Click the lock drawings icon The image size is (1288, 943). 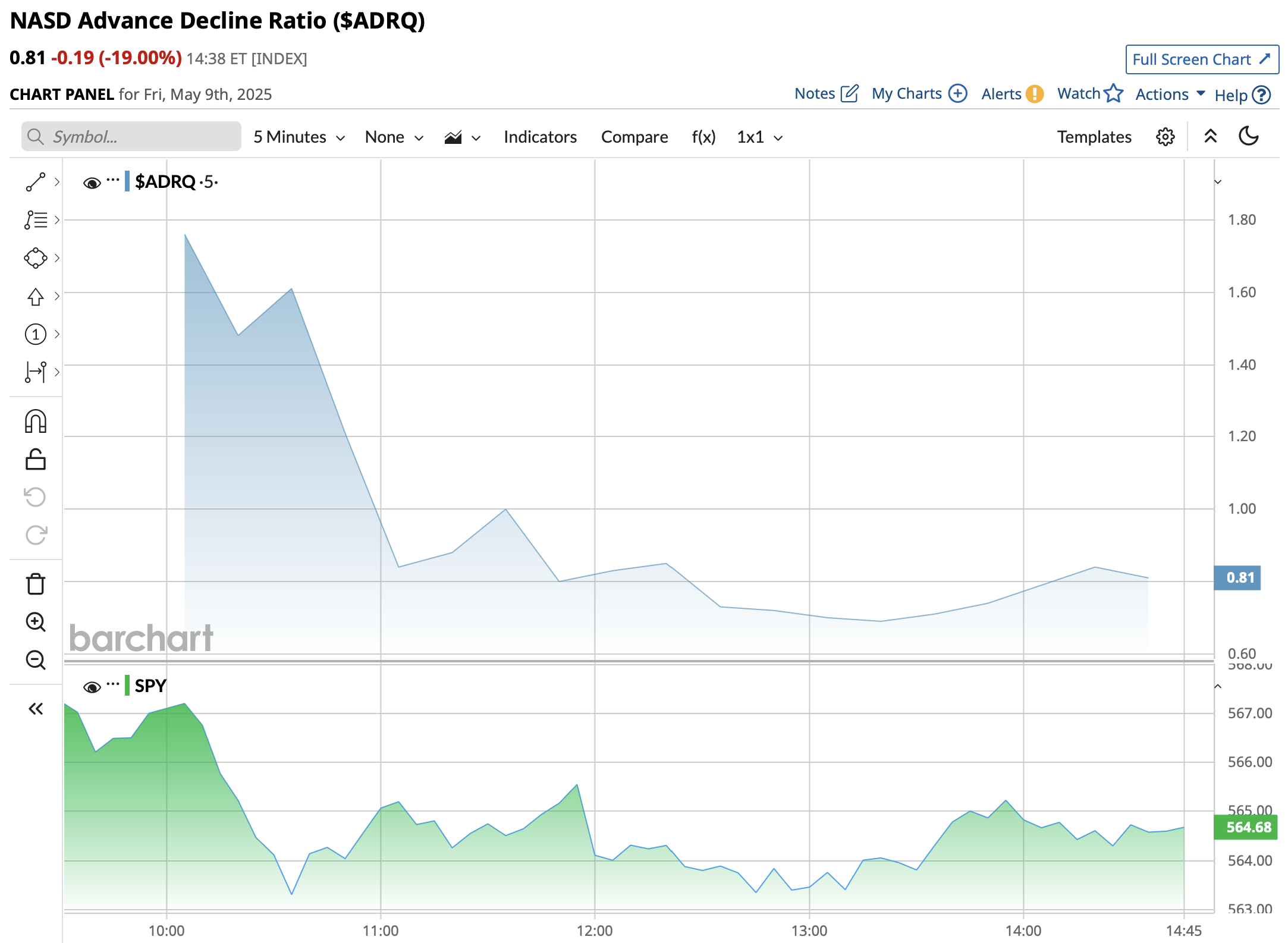pyautogui.click(x=35, y=460)
